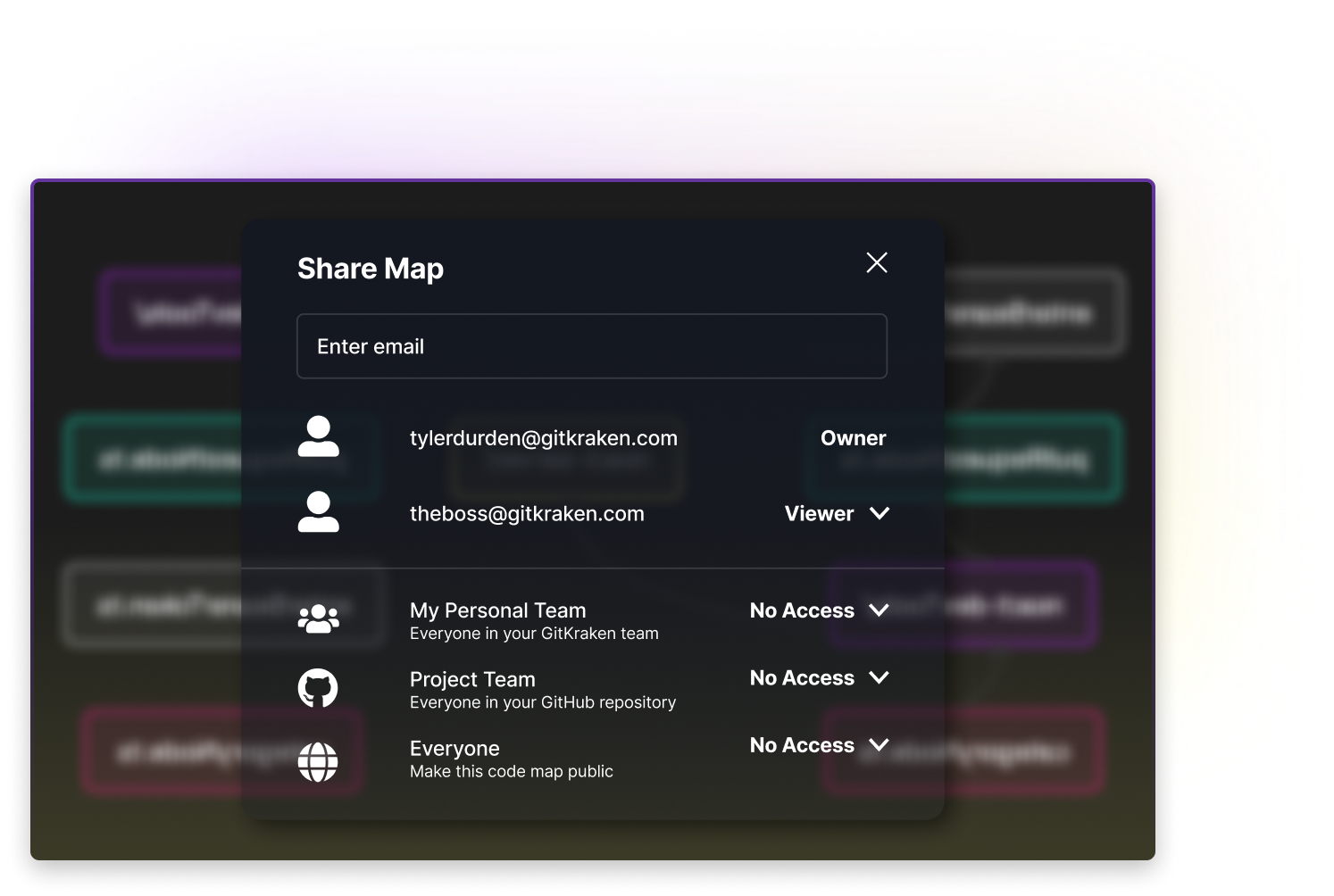This screenshot has height=896, width=1334.
Task: Close the Share Map dialog with the X
Action: click(x=876, y=262)
